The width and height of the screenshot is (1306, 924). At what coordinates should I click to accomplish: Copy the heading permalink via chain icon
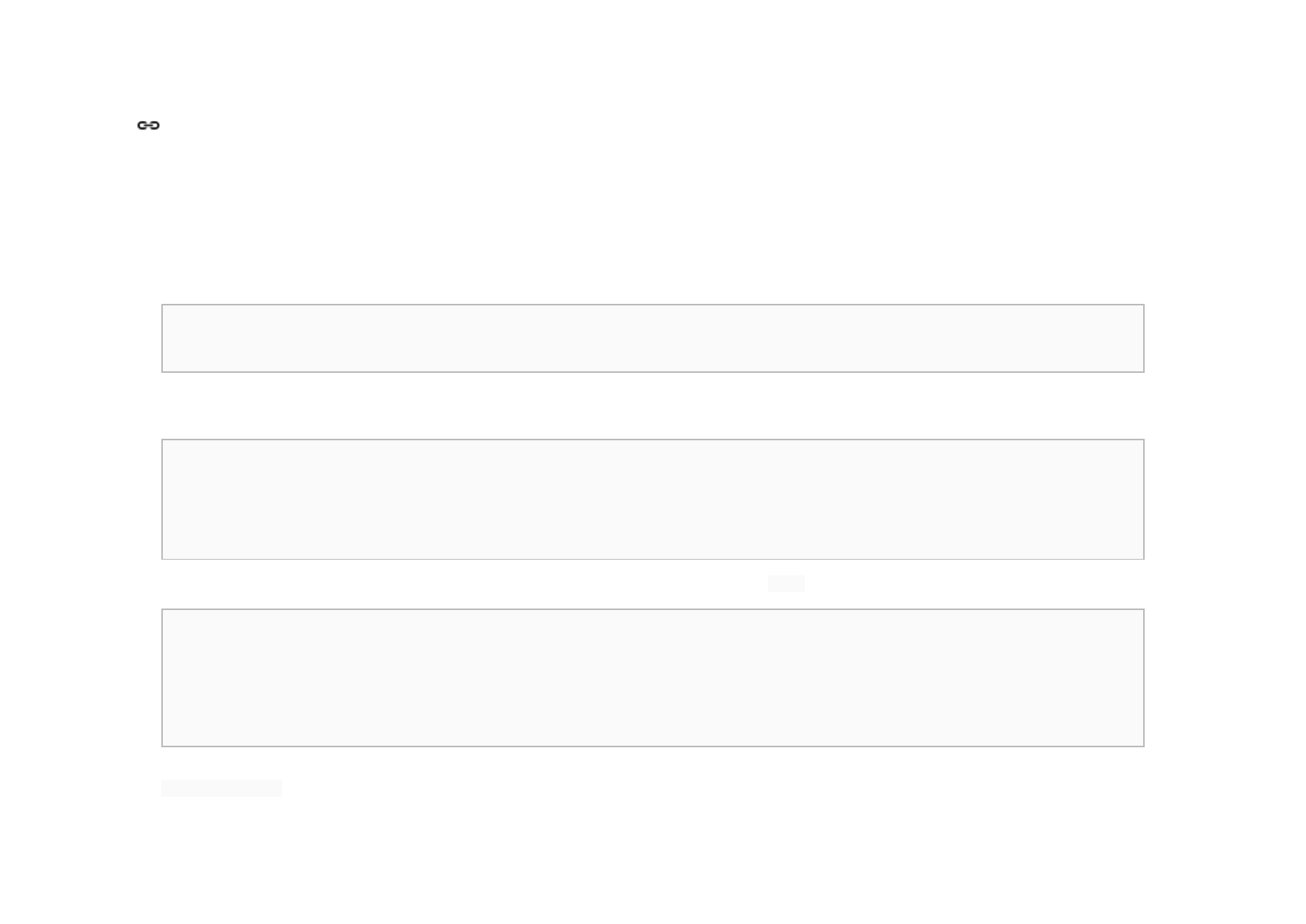(148, 126)
